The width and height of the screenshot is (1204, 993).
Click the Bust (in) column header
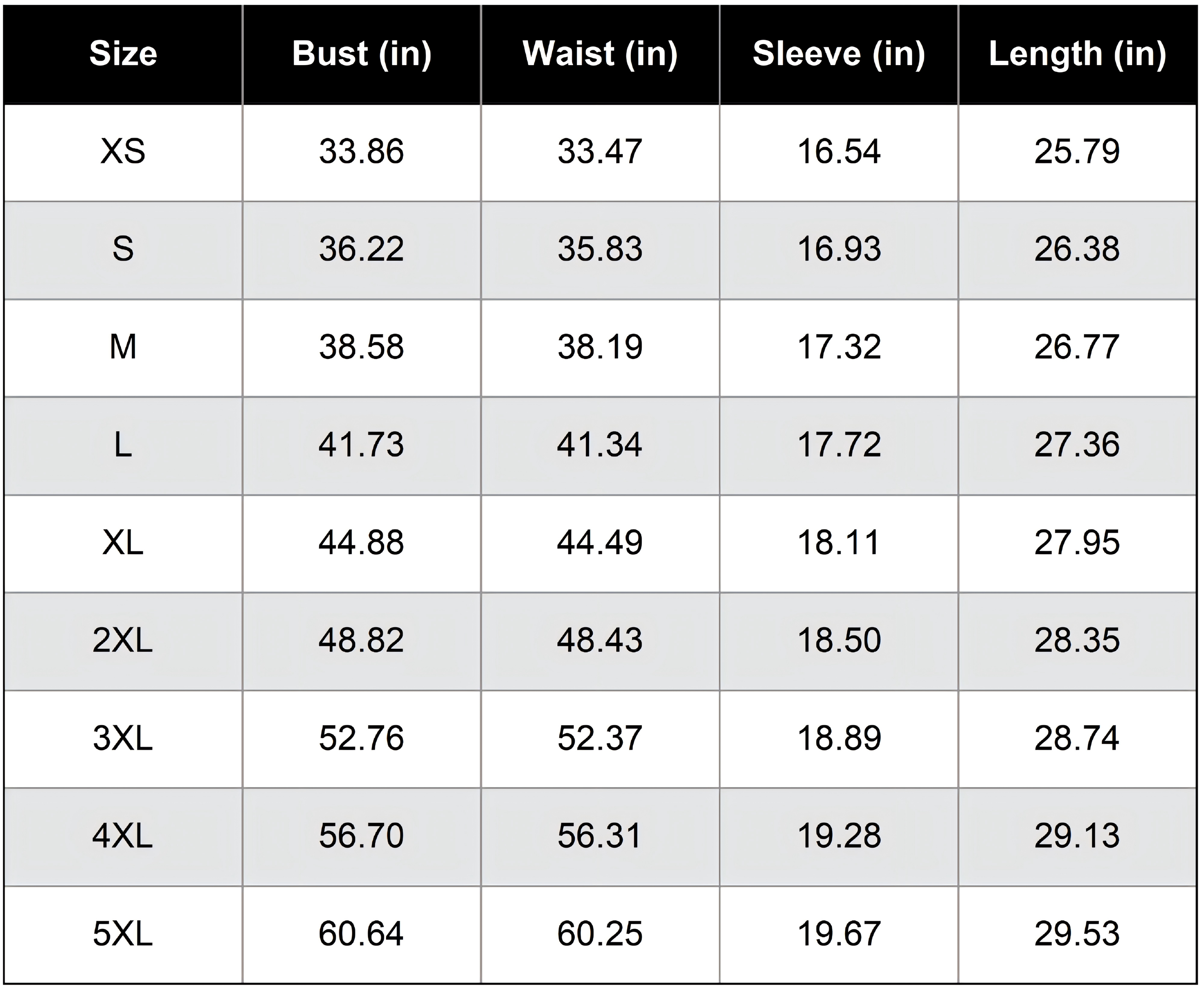point(361,54)
